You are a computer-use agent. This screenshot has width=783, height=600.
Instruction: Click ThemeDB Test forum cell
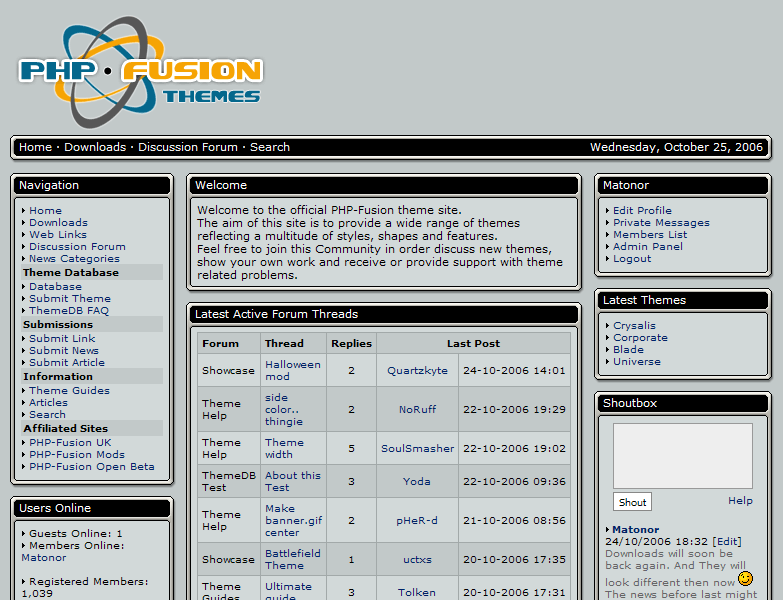coord(229,481)
